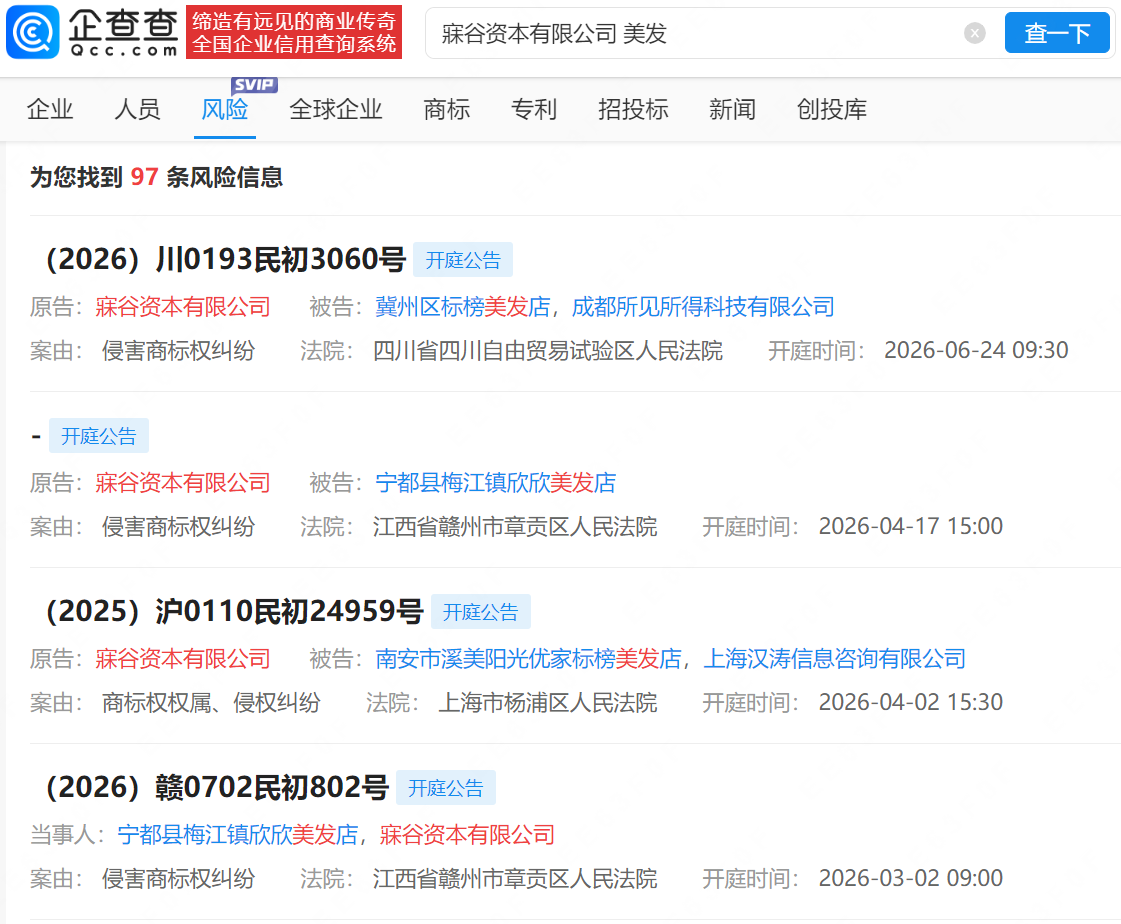Open the 新闻 tab
1121x924 pixels.
click(x=732, y=109)
